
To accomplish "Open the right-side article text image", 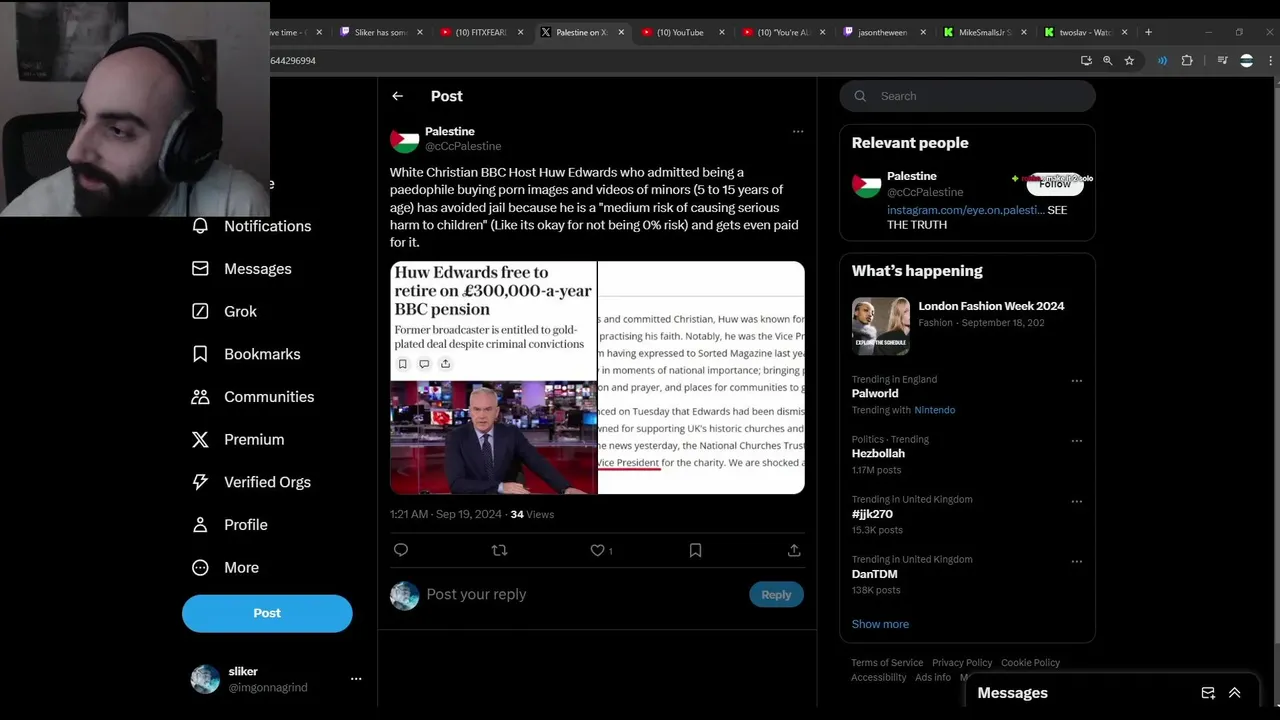I will (x=701, y=378).
